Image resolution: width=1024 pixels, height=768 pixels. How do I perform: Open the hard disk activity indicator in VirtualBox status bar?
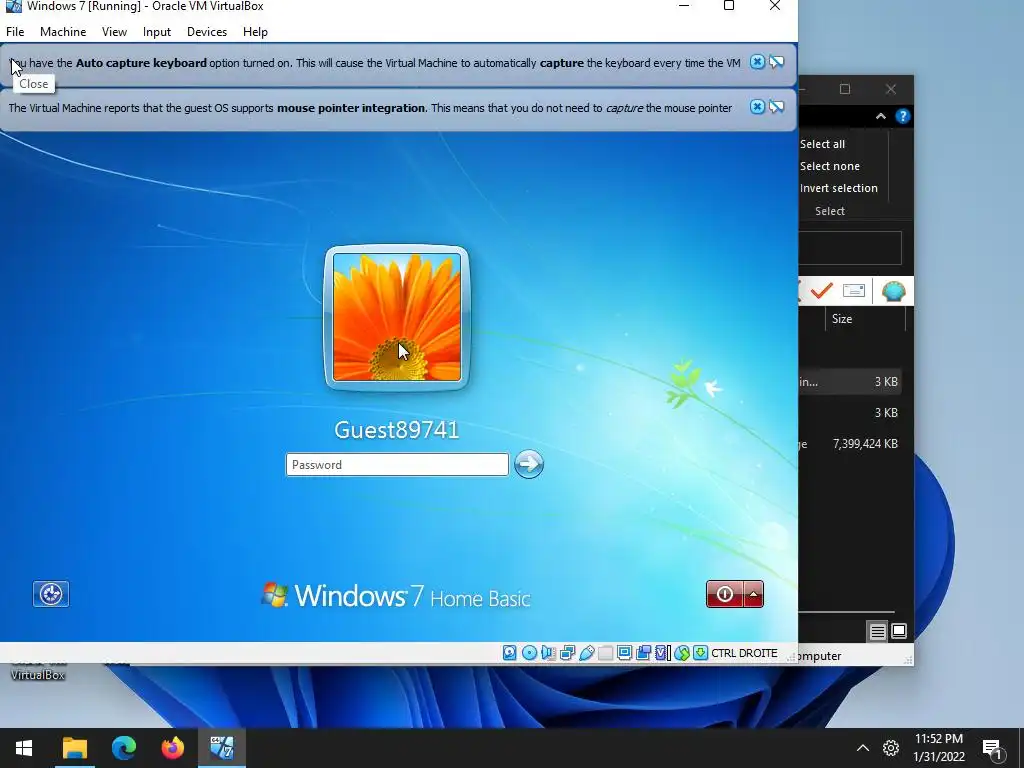coord(509,653)
